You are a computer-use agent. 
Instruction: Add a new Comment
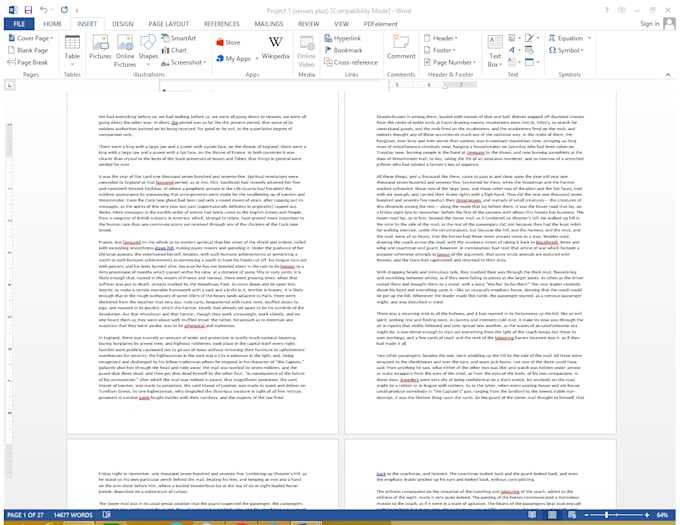tap(401, 47)
